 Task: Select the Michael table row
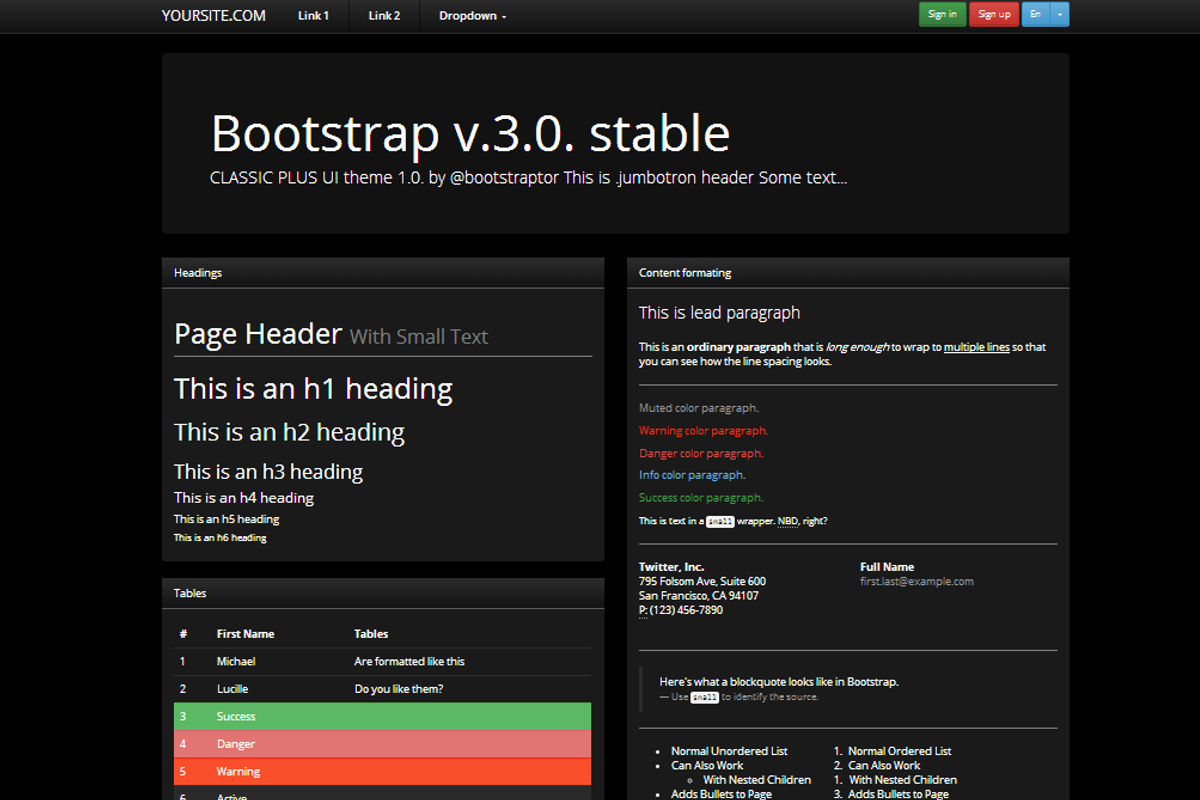coord(383,661)
